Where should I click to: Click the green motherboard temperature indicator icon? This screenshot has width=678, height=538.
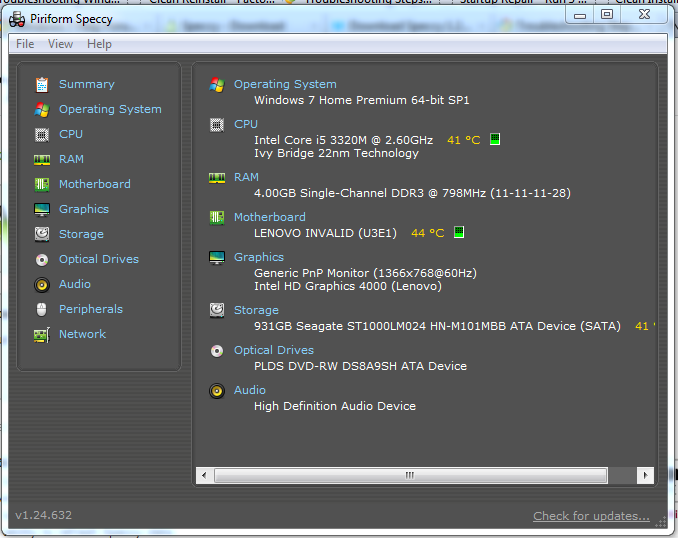(459, 232)
